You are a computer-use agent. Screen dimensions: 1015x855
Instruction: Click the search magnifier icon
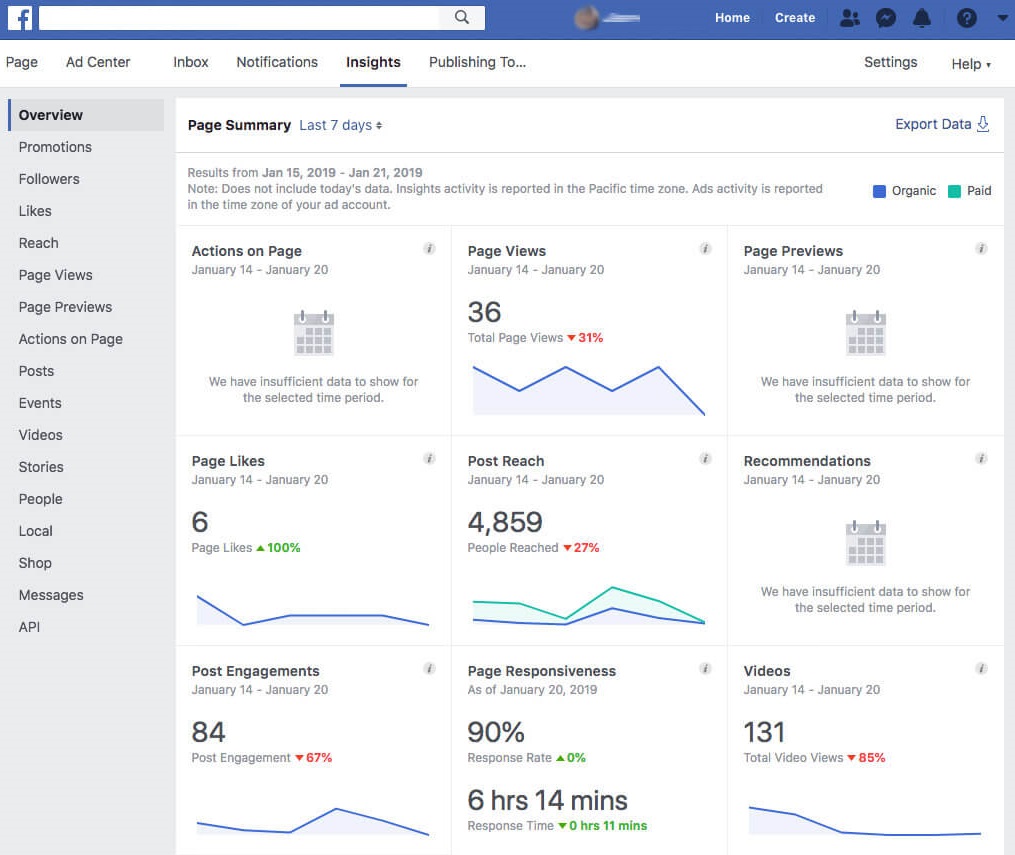click(461, 17)
